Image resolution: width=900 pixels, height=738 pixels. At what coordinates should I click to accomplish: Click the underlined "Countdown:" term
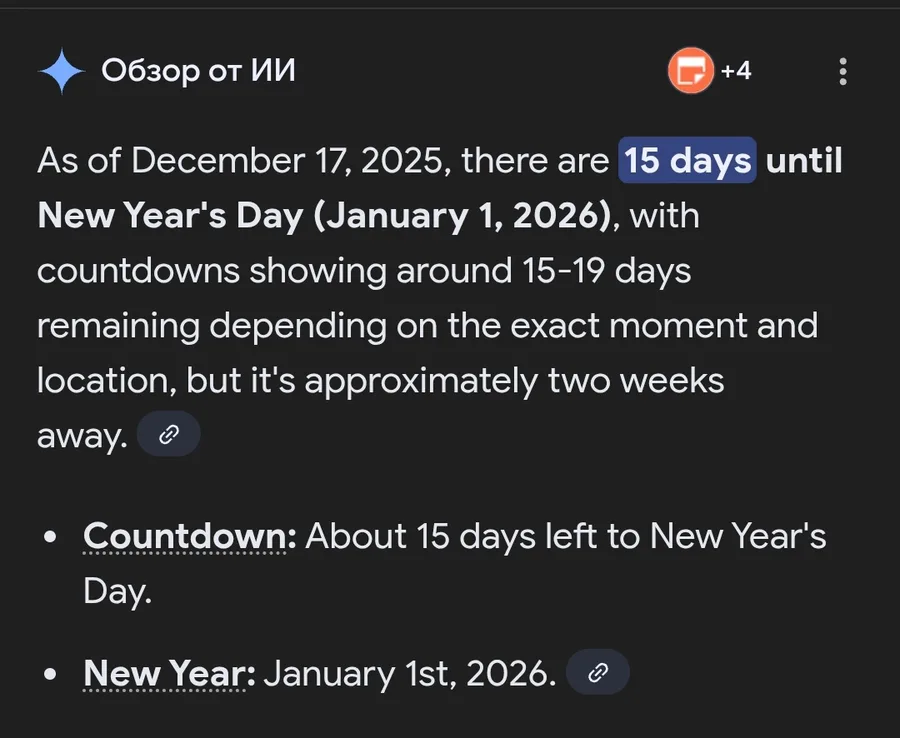click(x=190, y=537)
